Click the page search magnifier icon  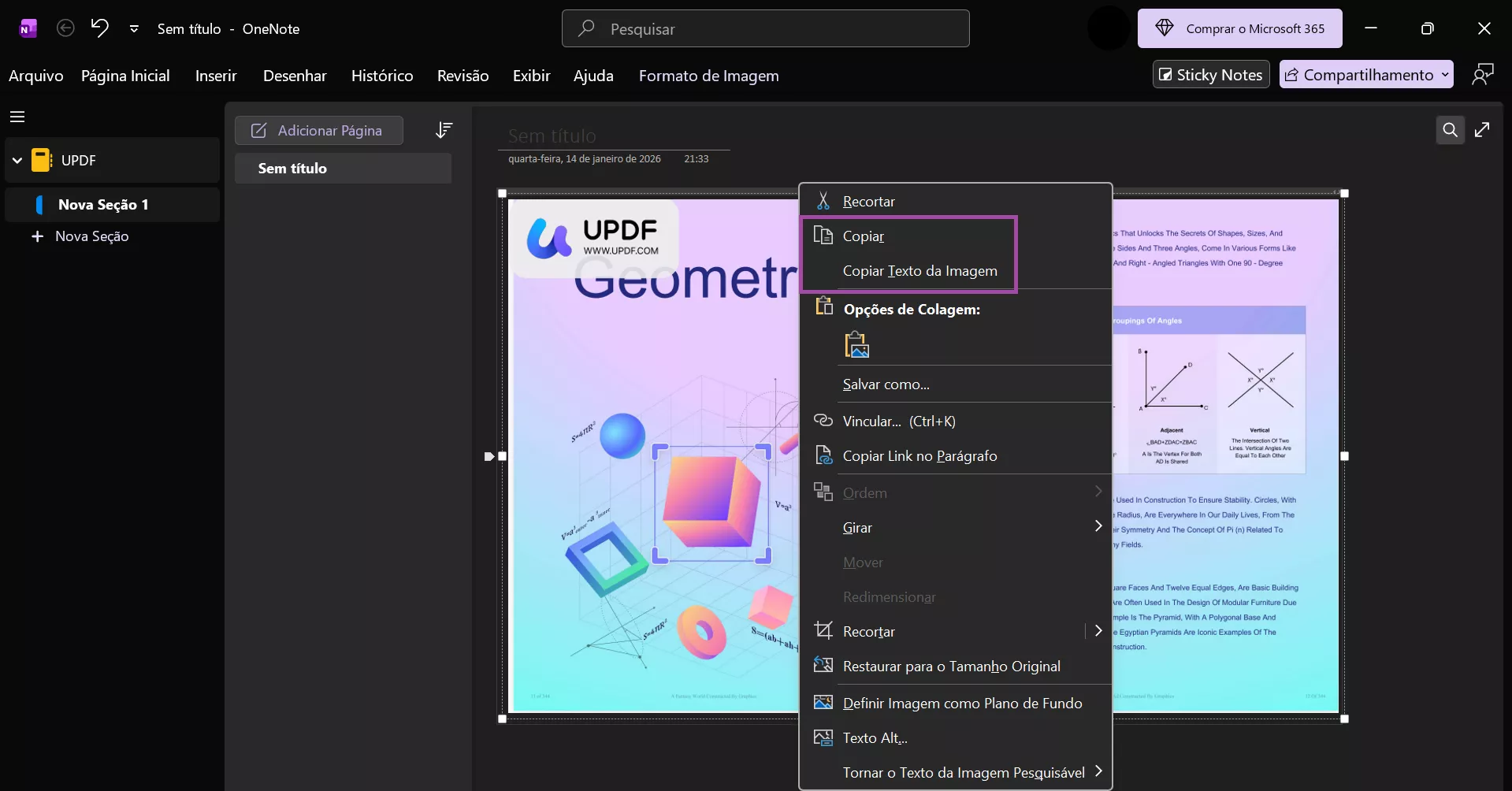1450,130
